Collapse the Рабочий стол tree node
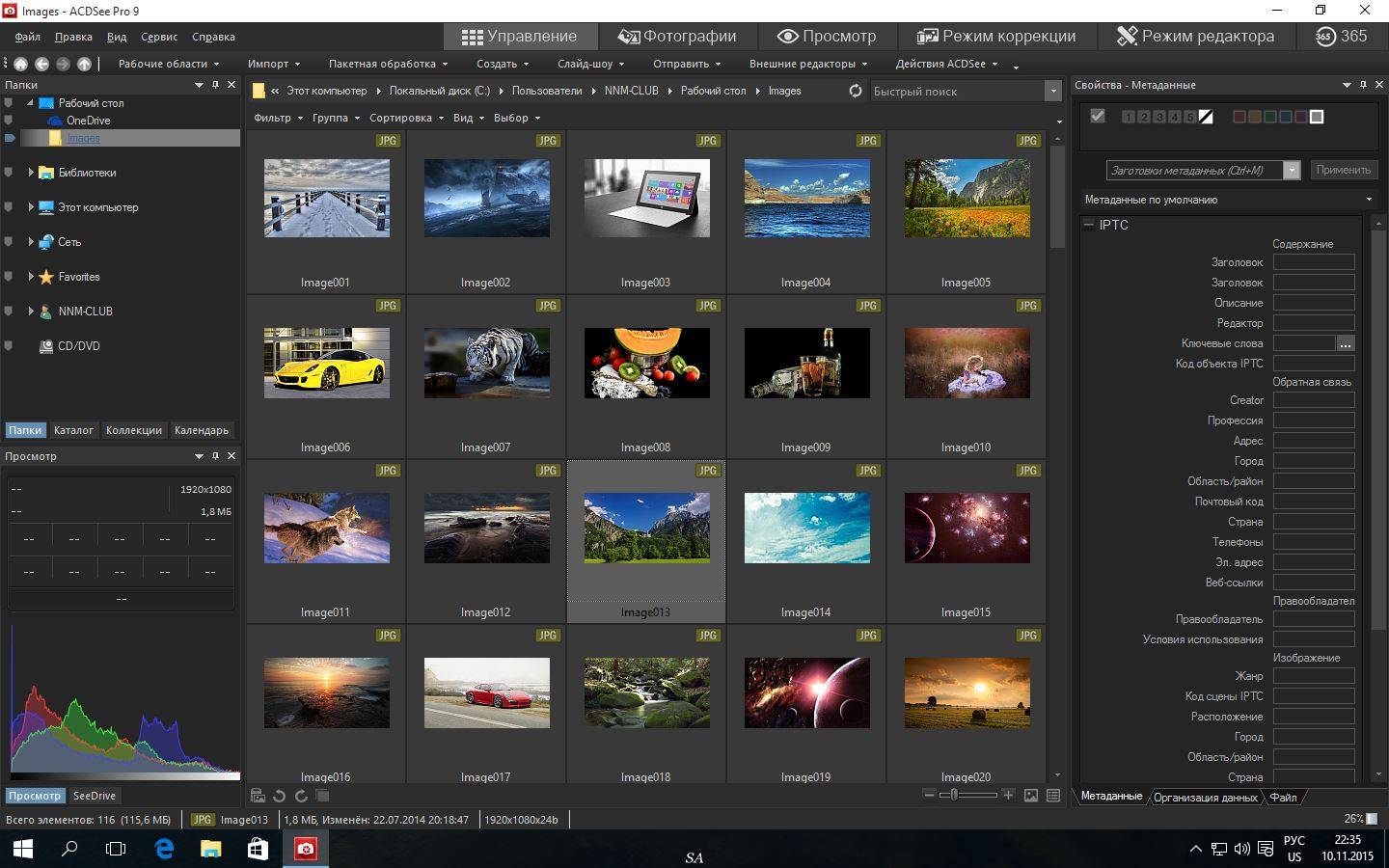 [x=31, y=103]
